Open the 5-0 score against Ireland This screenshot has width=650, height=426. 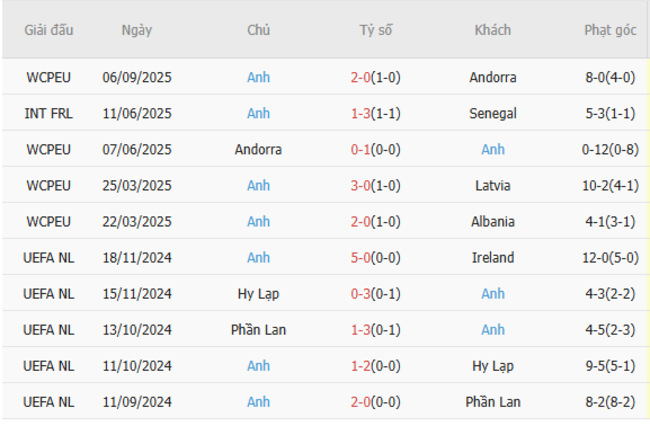point(376,257)
